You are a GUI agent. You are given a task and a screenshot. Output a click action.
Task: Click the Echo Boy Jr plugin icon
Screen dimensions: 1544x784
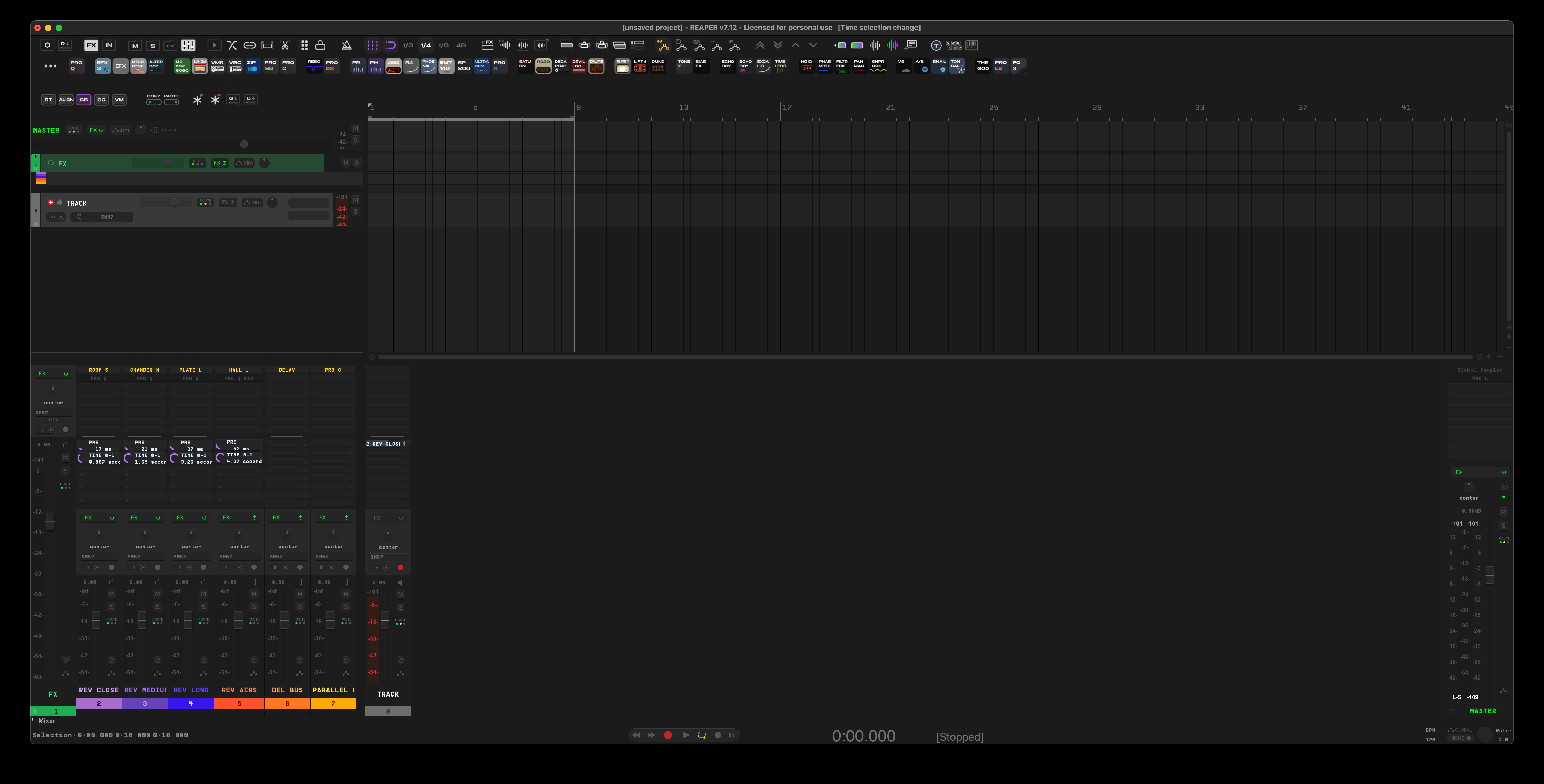pos(745,66)
